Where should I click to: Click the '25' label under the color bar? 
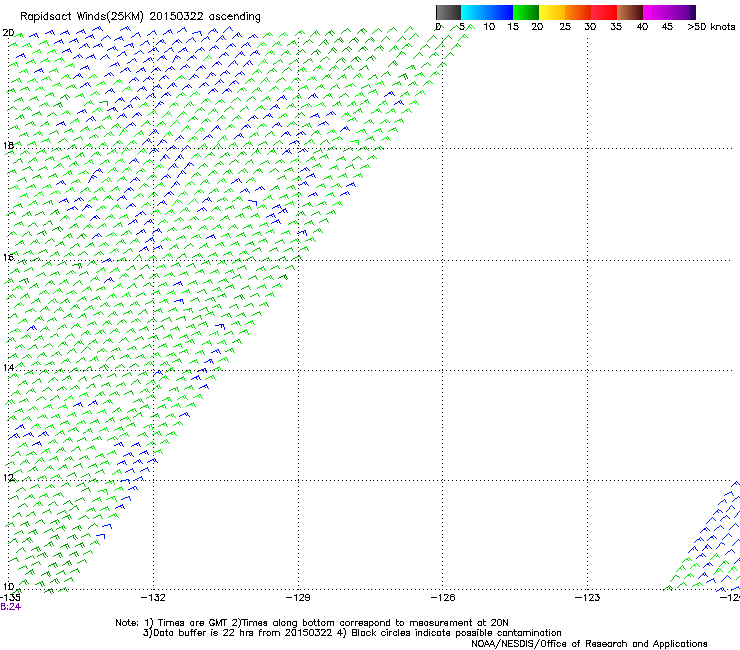tap(565, 26)
